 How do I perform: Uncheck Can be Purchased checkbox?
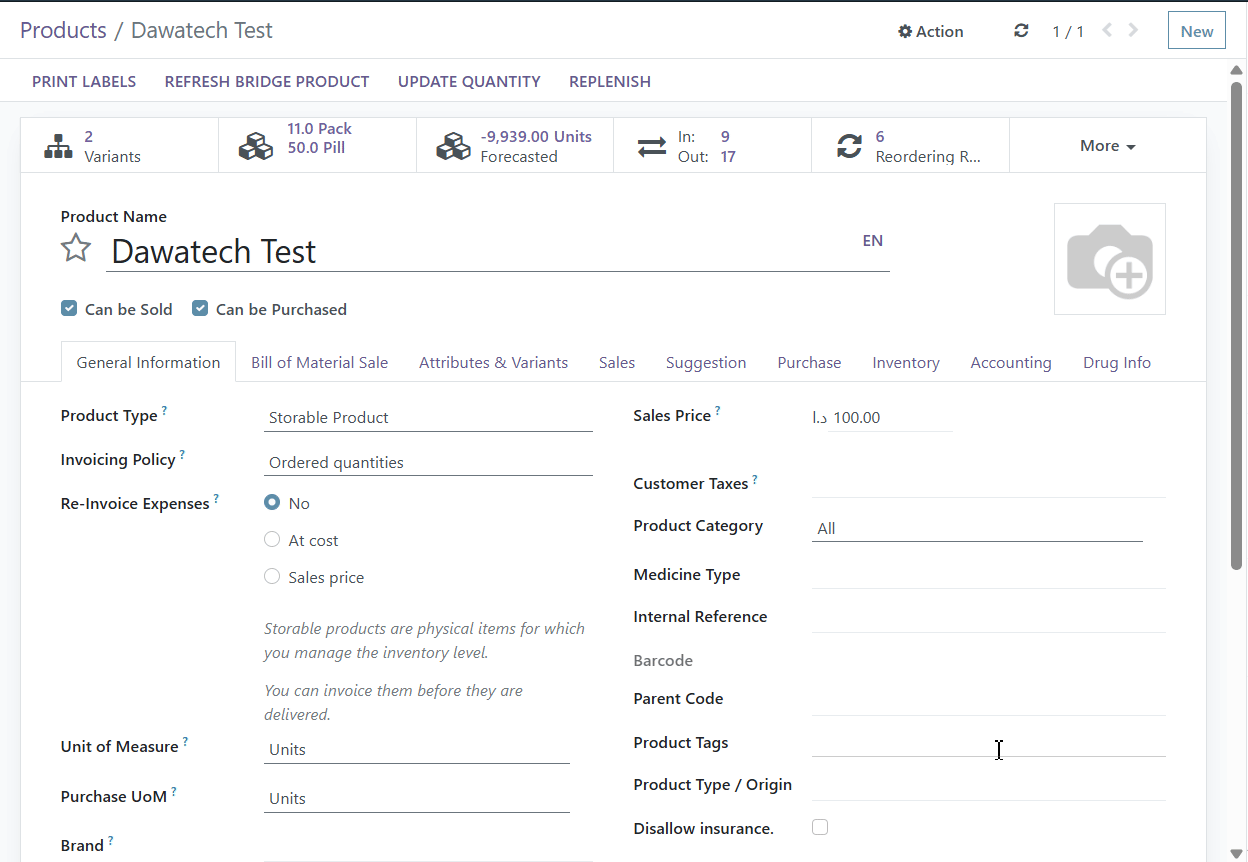(200, 309)
